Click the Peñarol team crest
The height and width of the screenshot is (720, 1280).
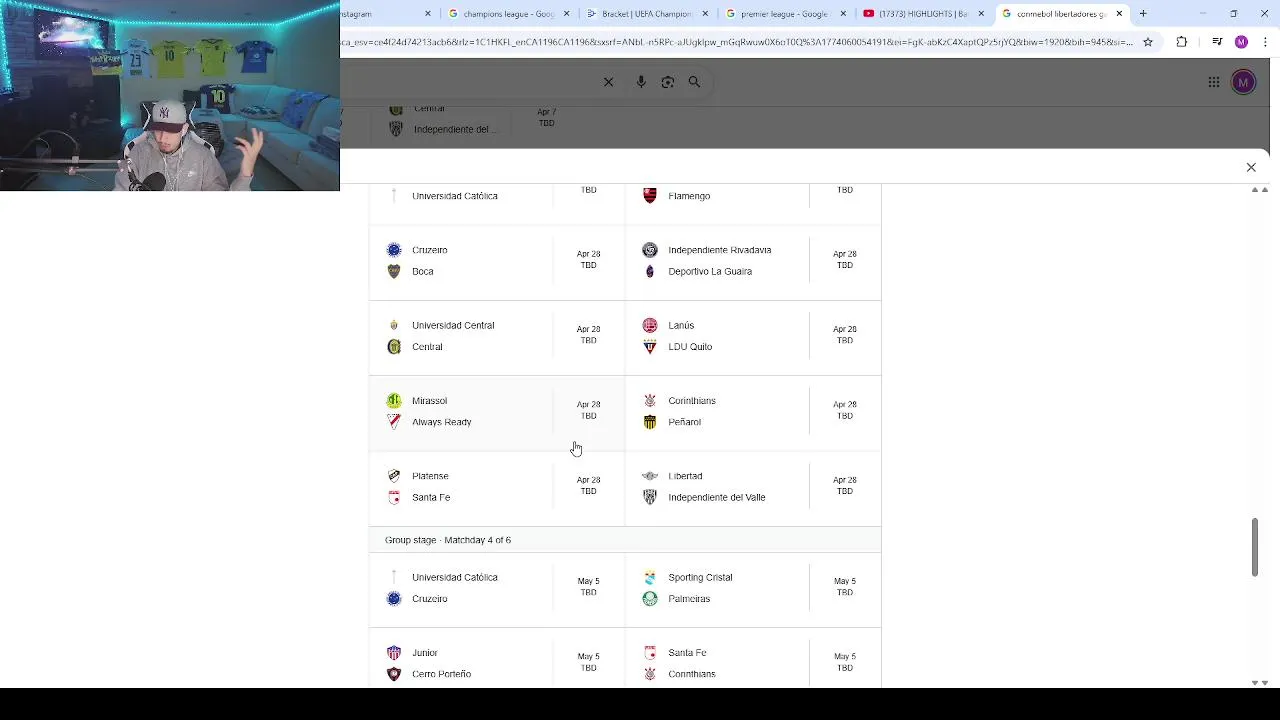[x=650, y=422]
